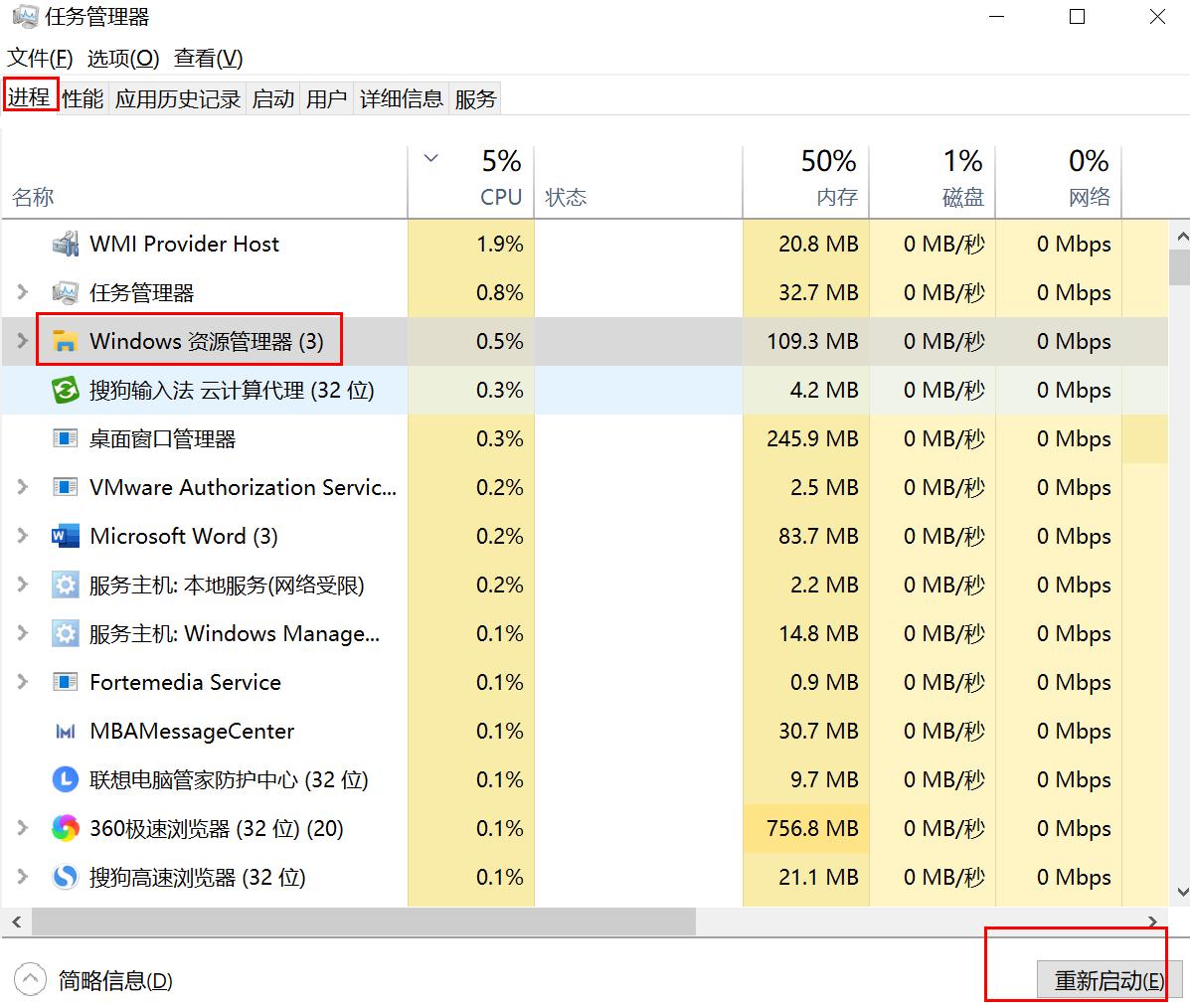Expand the Microsoft Word (3) group
Viewport: 1190px width, 1008px height.
point(22,536)
